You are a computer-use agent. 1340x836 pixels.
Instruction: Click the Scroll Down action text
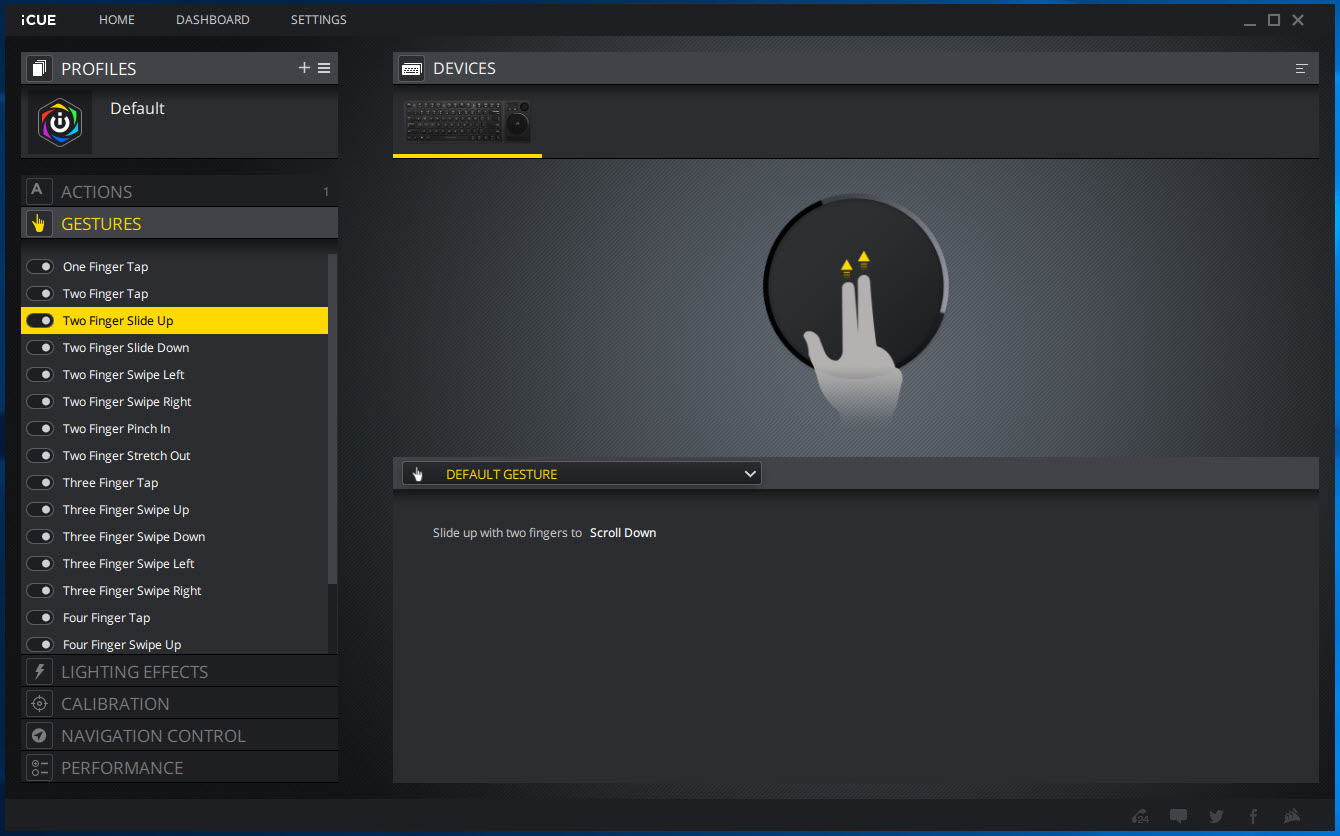click(x=623, y=533)
